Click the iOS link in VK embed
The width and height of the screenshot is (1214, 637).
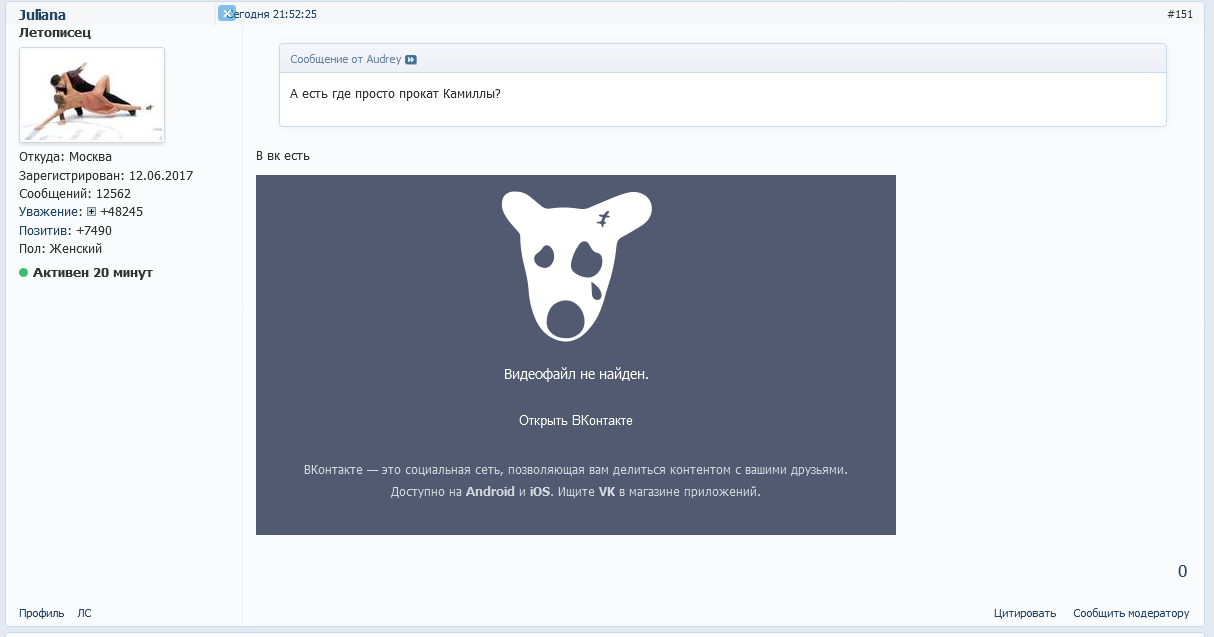pyautogui.click(x=540, y=492)
